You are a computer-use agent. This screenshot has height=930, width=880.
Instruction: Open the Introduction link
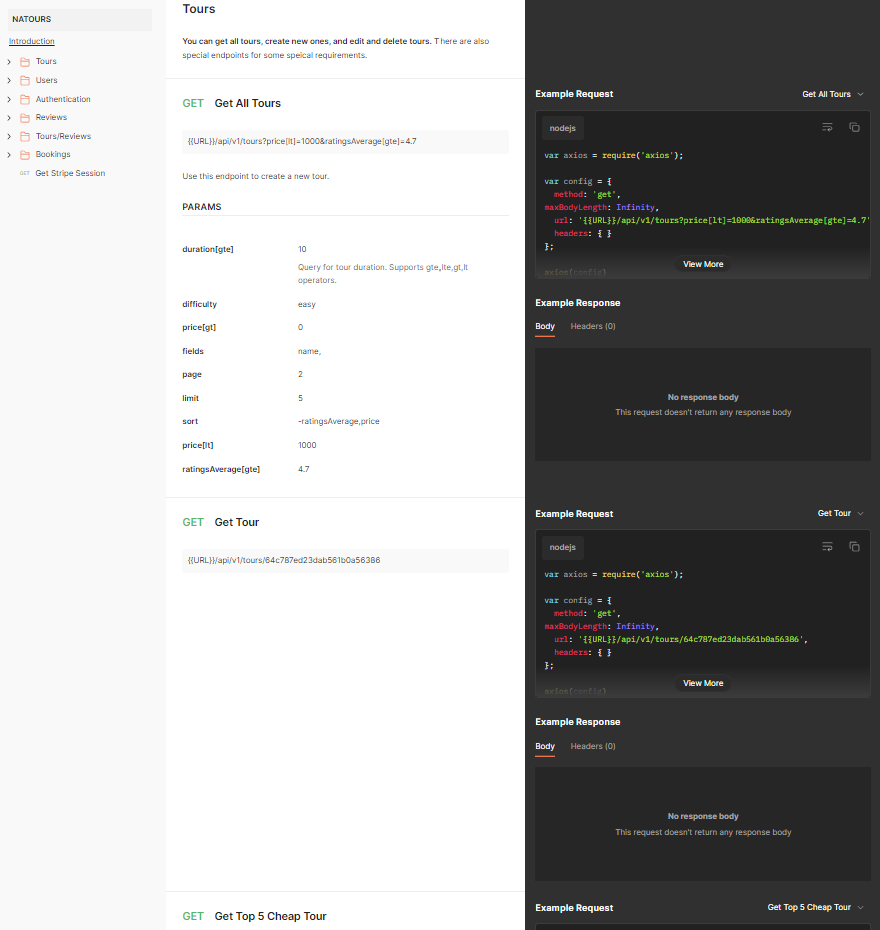30,41
